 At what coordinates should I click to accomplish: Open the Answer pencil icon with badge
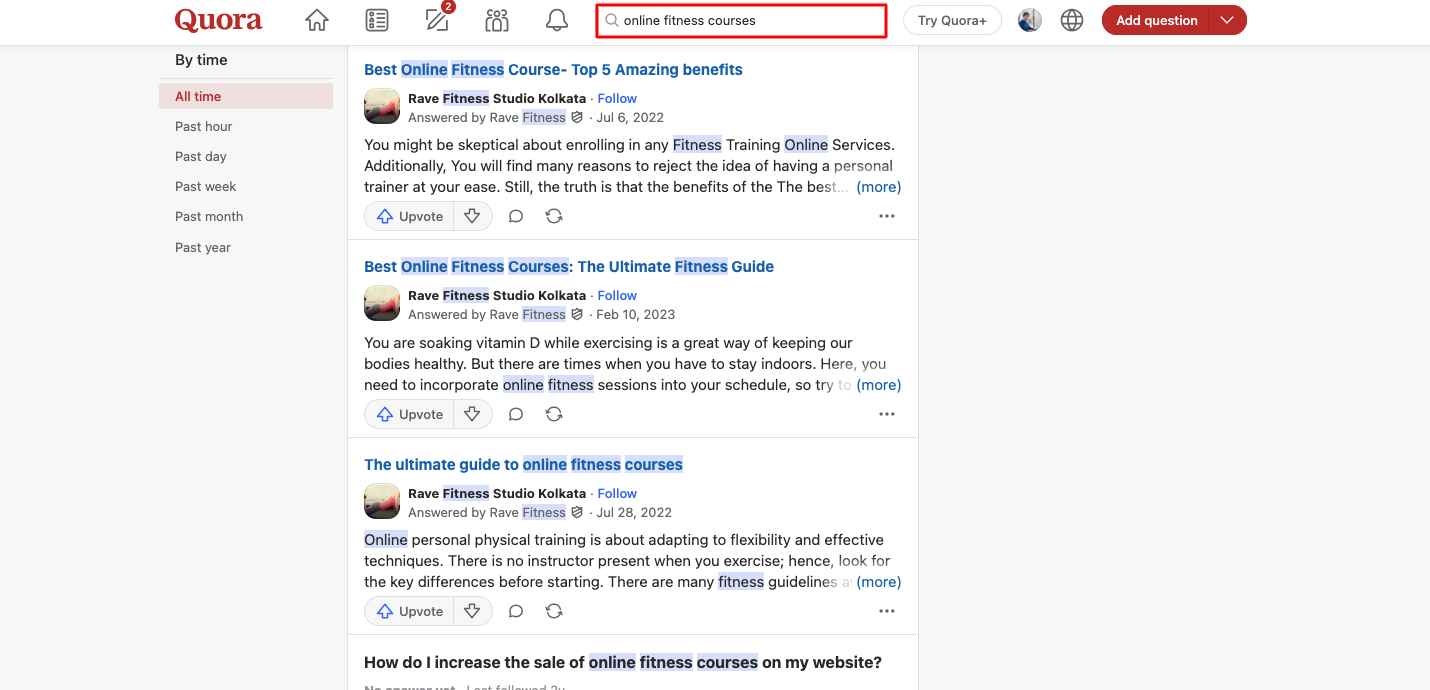(438, 19)
